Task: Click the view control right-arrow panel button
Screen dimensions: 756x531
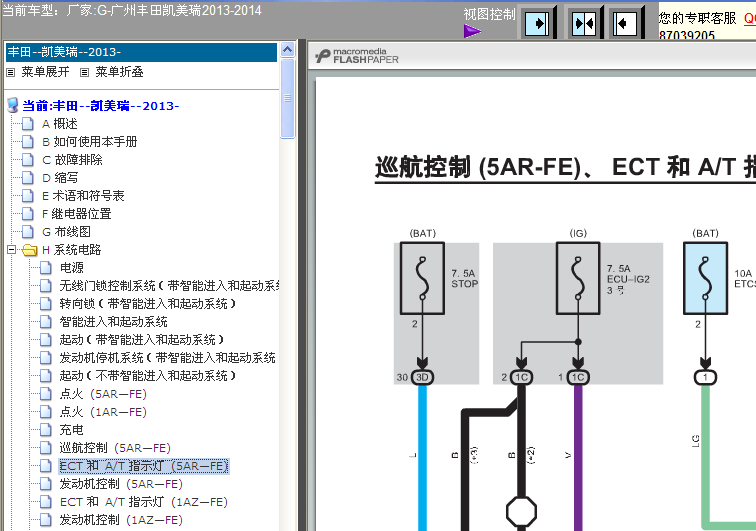Action: coord(538,23)
